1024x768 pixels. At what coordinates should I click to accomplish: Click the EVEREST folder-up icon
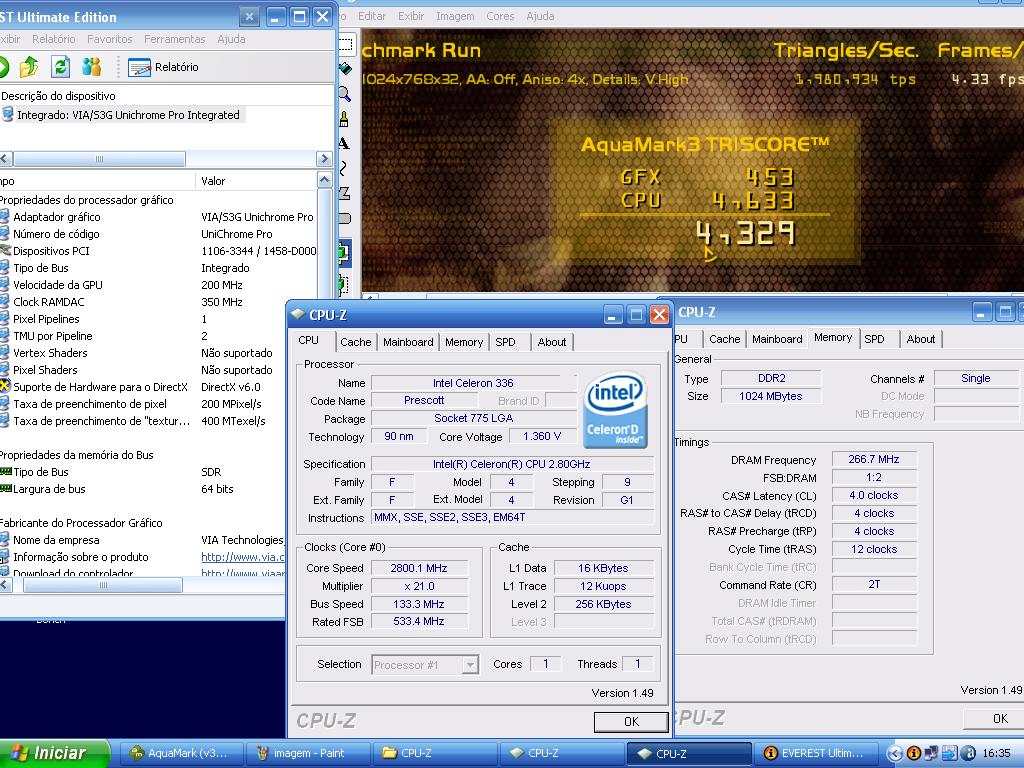[29, 67]
